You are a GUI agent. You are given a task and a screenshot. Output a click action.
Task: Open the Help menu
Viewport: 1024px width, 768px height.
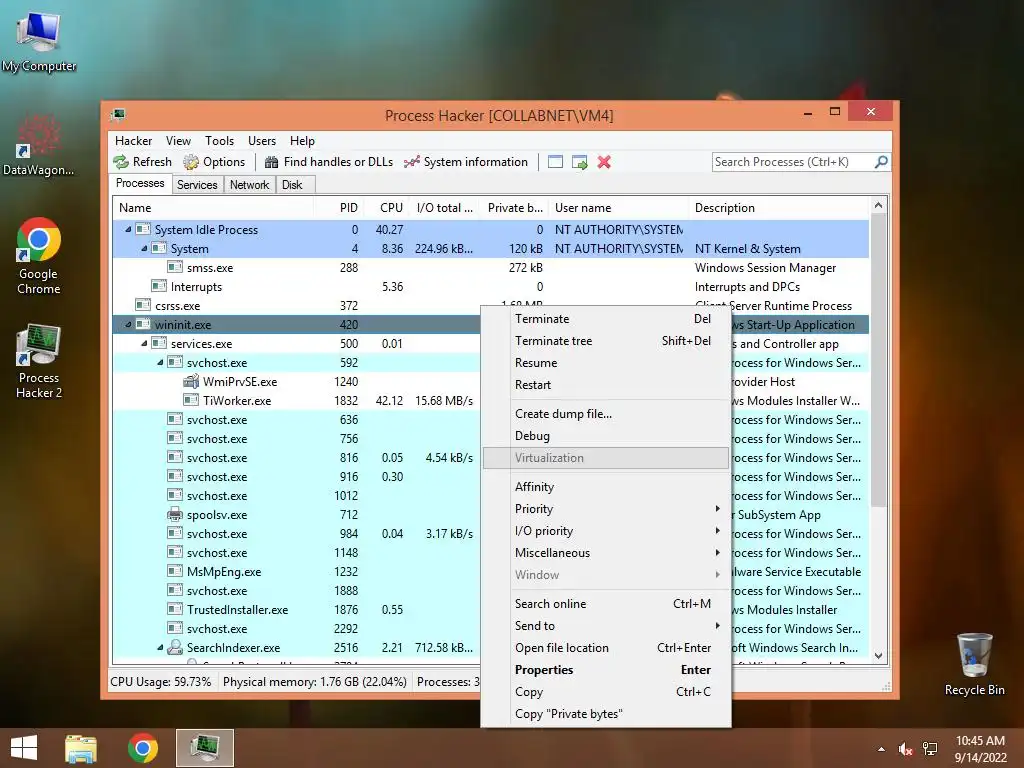tap(302, 140)
